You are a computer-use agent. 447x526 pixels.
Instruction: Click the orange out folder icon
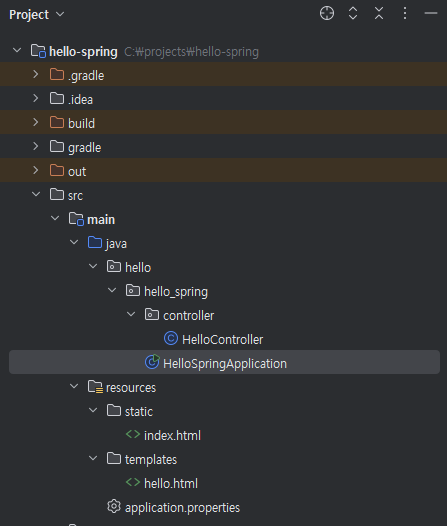[57, 170]
